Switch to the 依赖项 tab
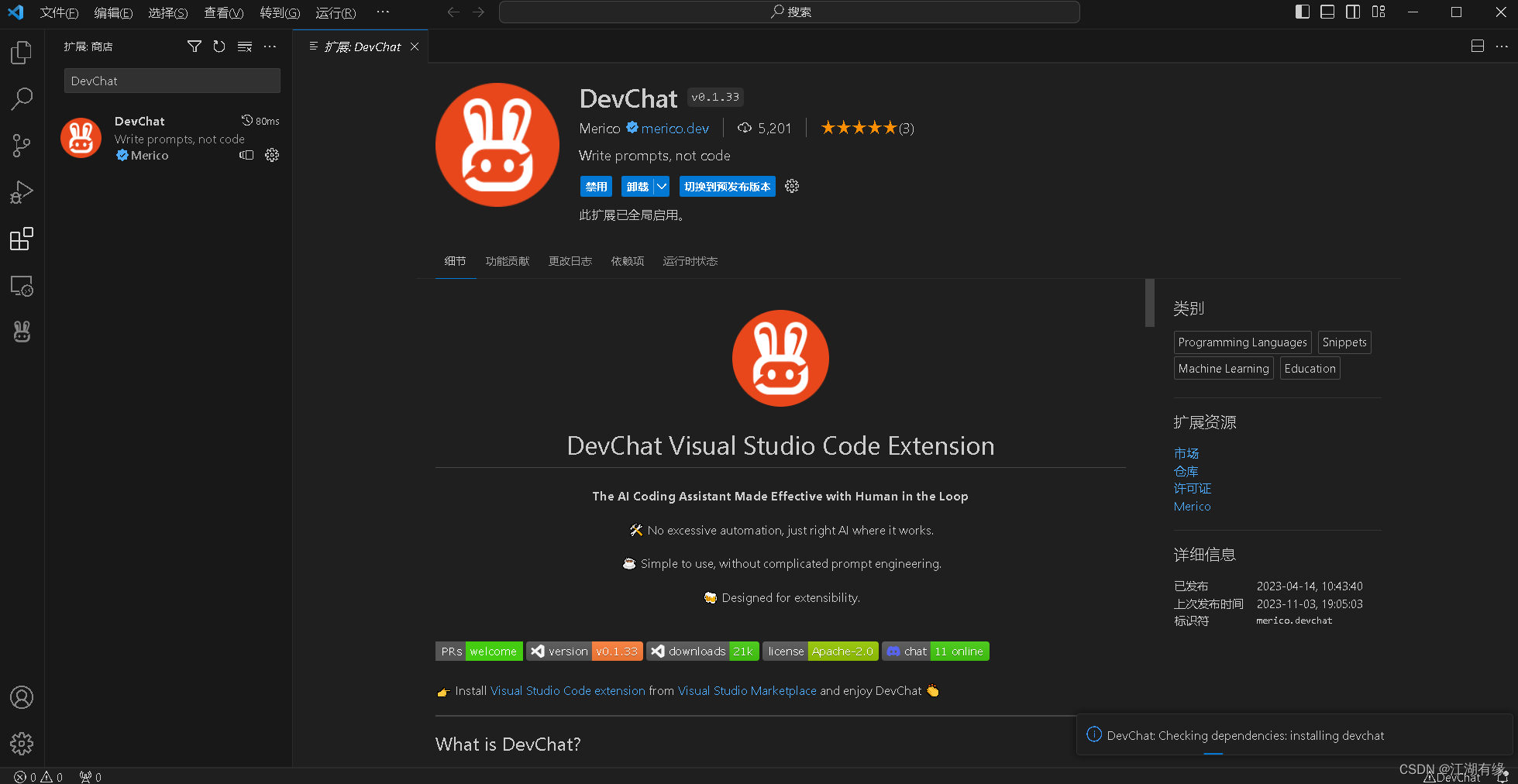Screen dimensions: 1518x784 pyautogui.click(x=628, y=261)
